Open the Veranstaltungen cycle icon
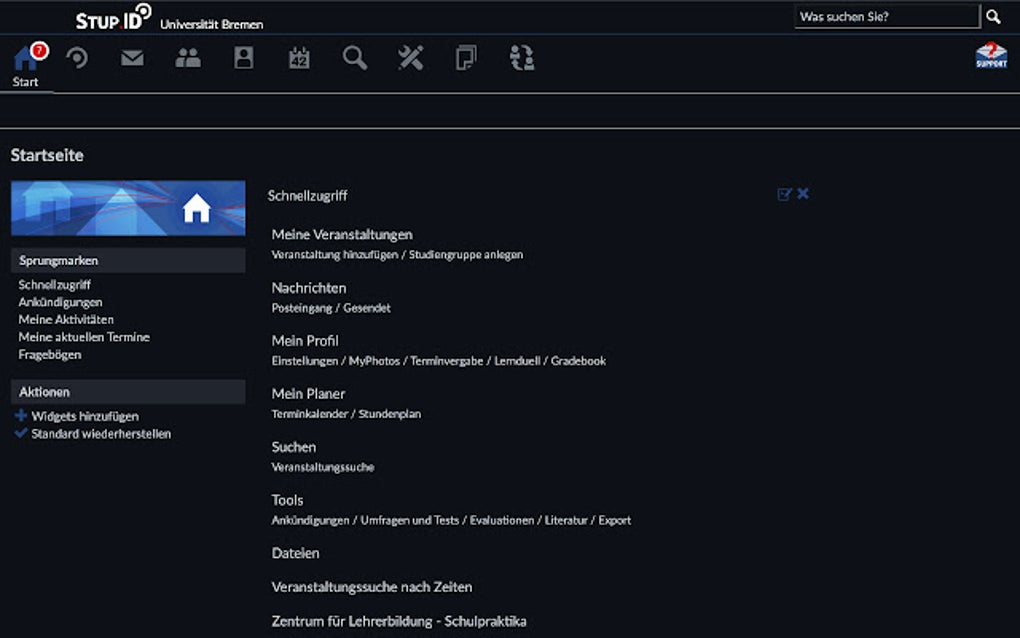The width and height of the screenshot is (1020, 638). pyautogui.click(x=77, y=58)
